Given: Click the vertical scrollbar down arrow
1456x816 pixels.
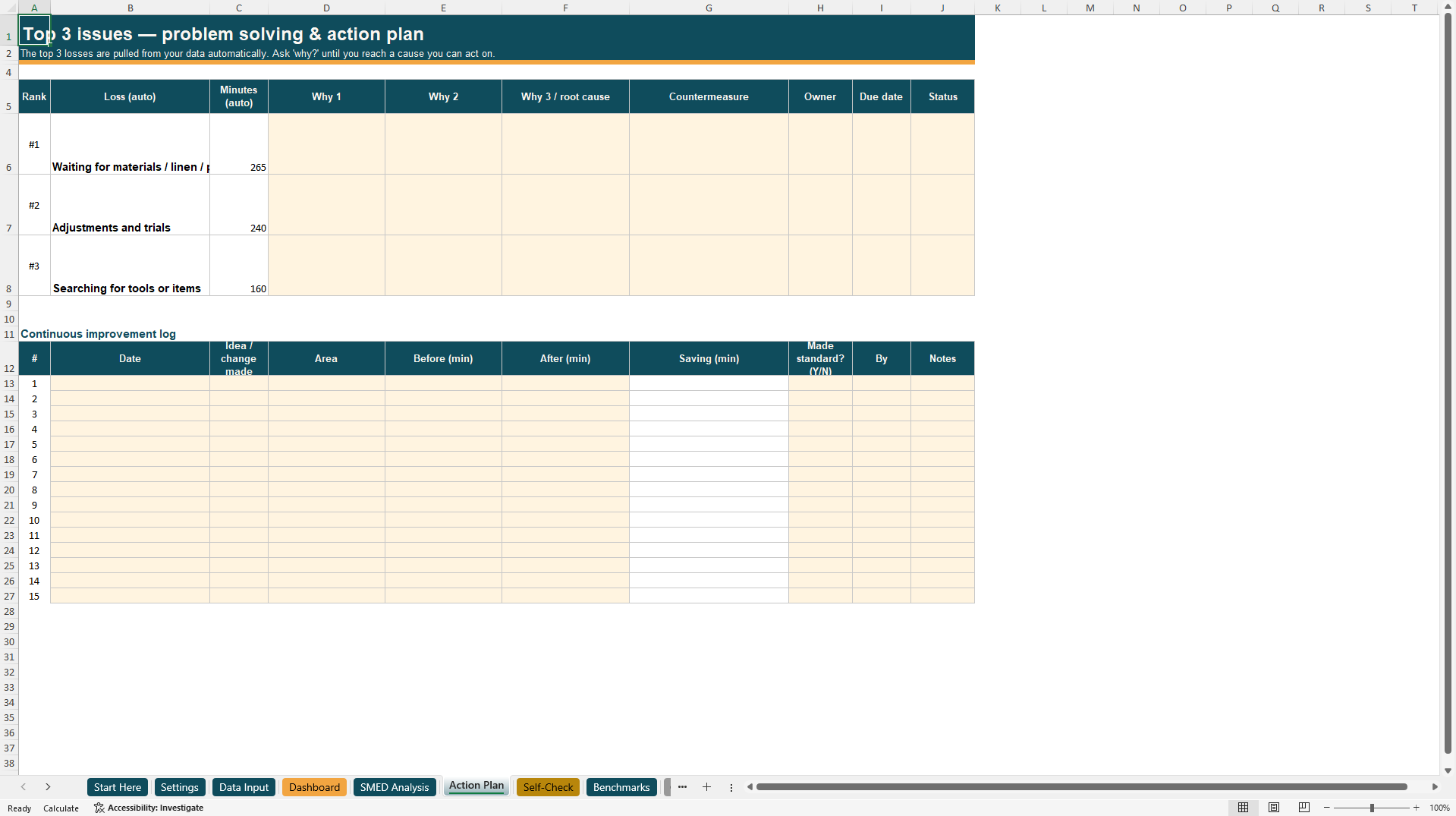Looking at the screenshot, I should click(1448, 770).
